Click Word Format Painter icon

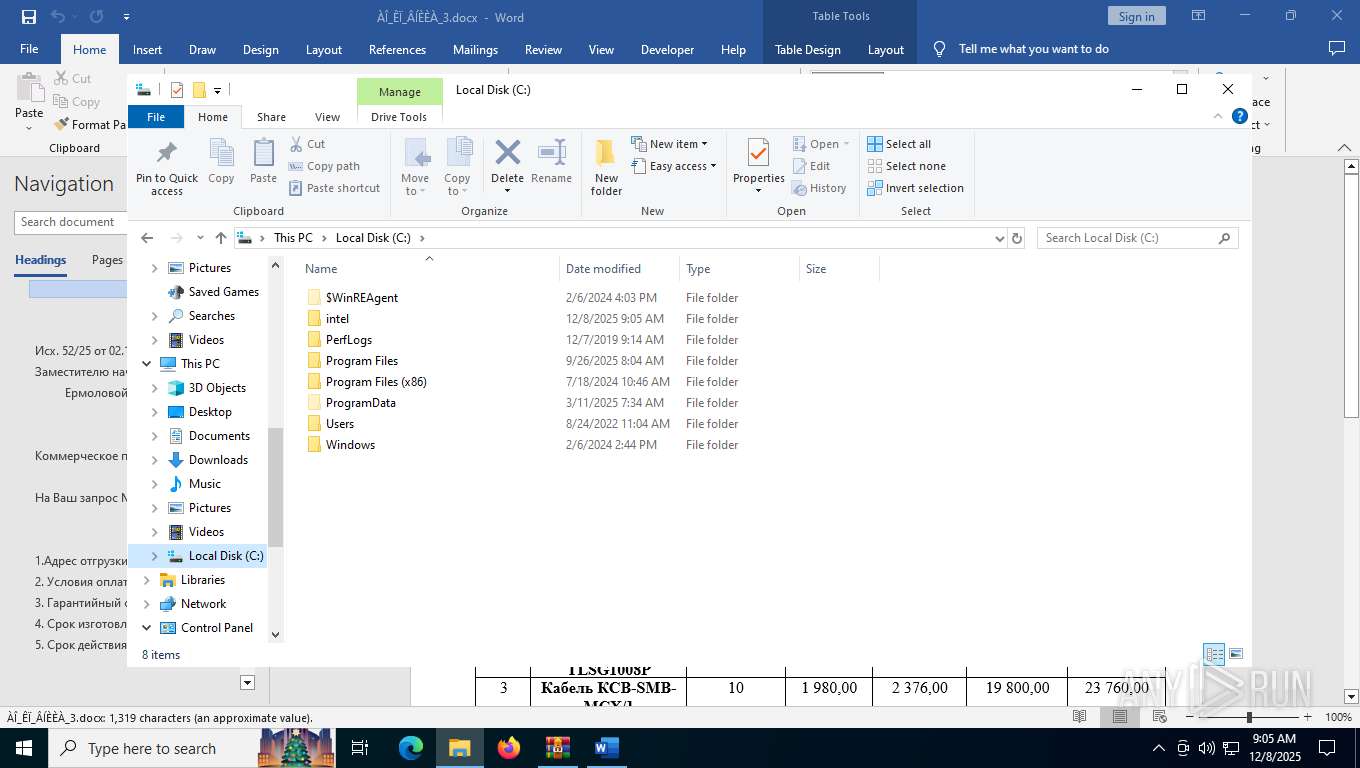pos(62,125)
